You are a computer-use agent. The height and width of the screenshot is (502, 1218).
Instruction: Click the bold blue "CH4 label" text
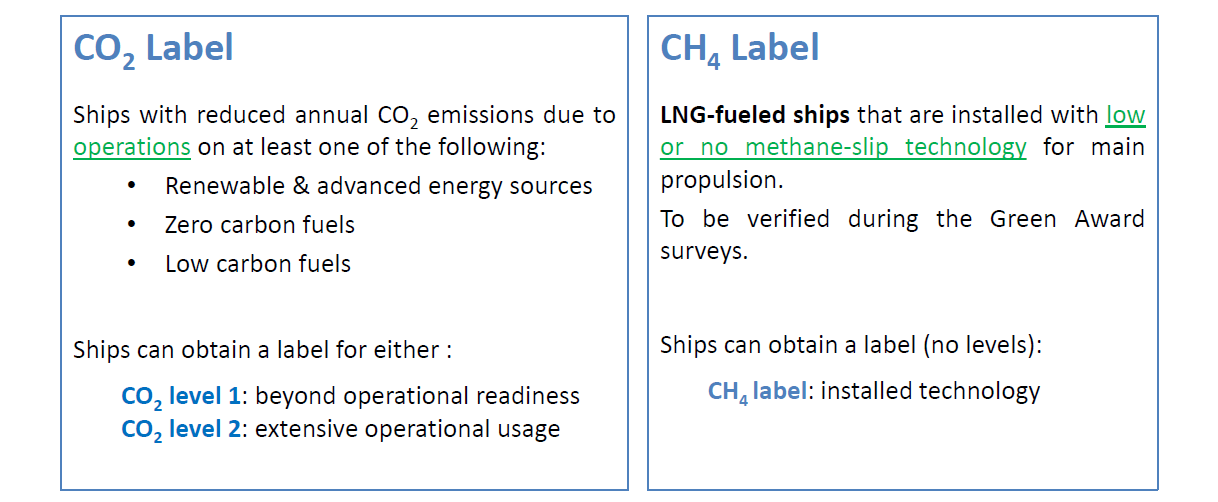click(756, 391)
